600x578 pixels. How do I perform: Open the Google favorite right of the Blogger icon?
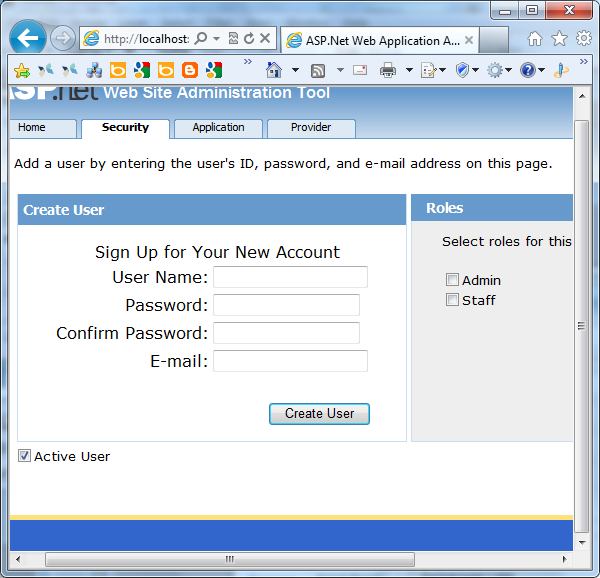coord(214,70)
